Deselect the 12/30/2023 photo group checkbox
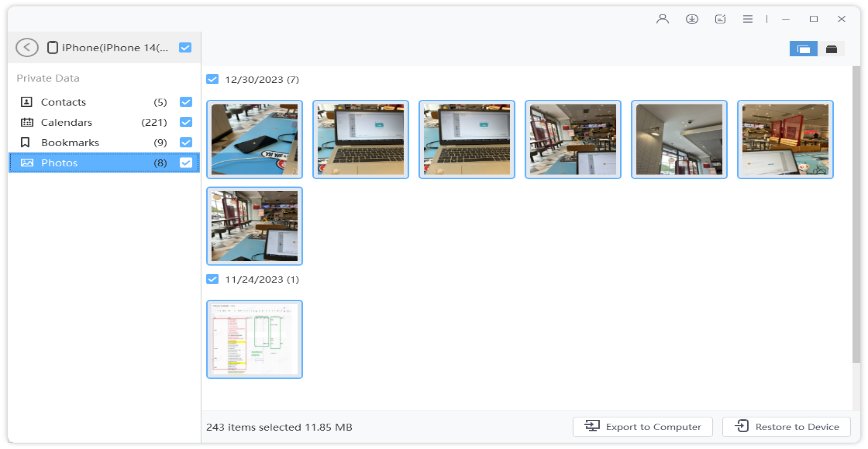This screenshot has width=868, height=449. click(212, 79)
